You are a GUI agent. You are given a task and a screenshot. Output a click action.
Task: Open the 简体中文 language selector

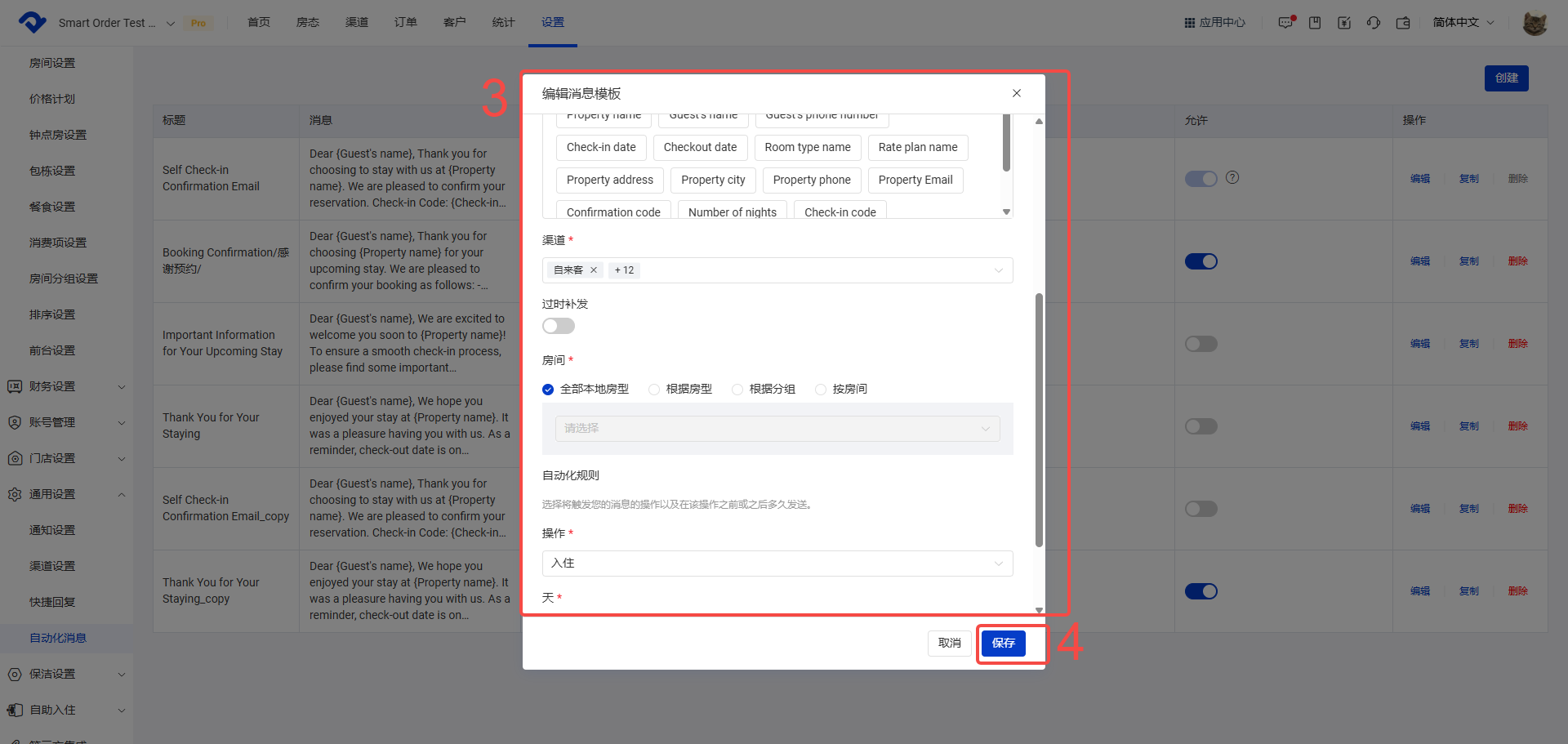[x=1463, y=23]
